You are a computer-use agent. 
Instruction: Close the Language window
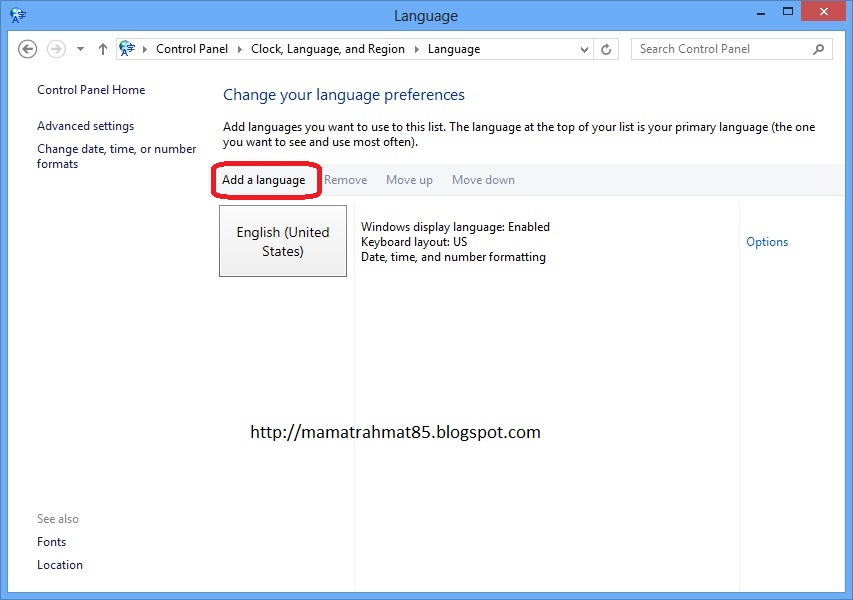[824, 11]
